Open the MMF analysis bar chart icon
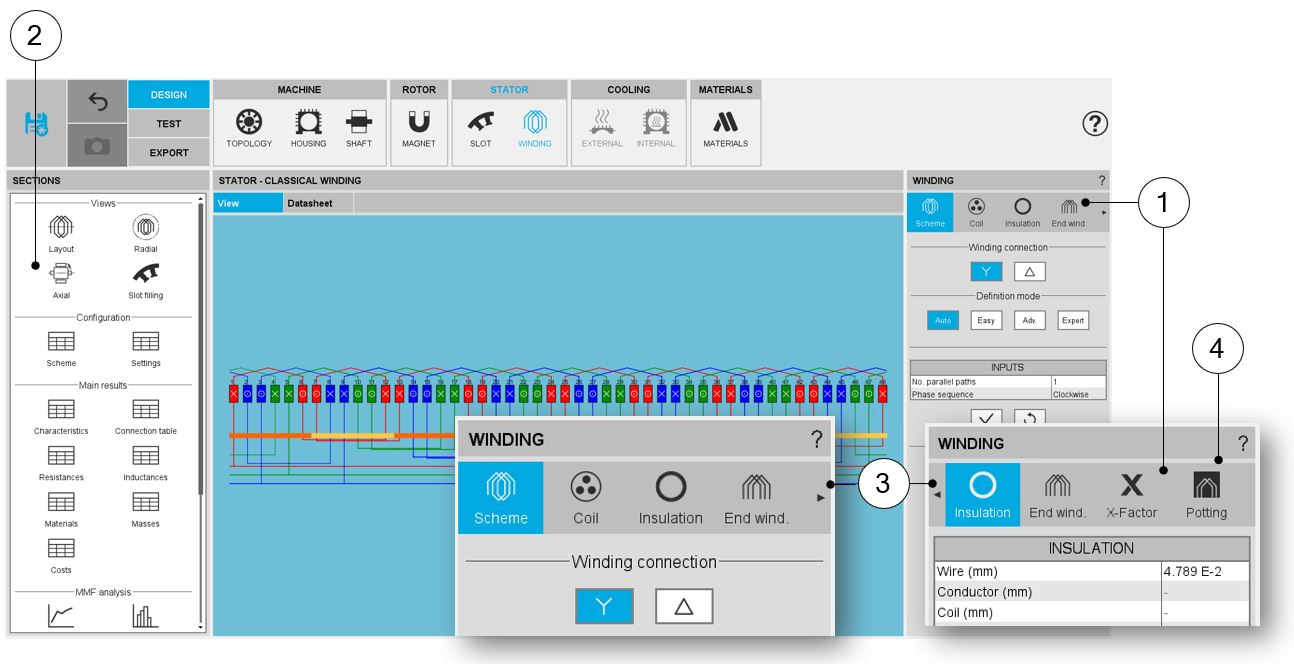The height and width of the screenshot is (664, 1294). (146, 616)
